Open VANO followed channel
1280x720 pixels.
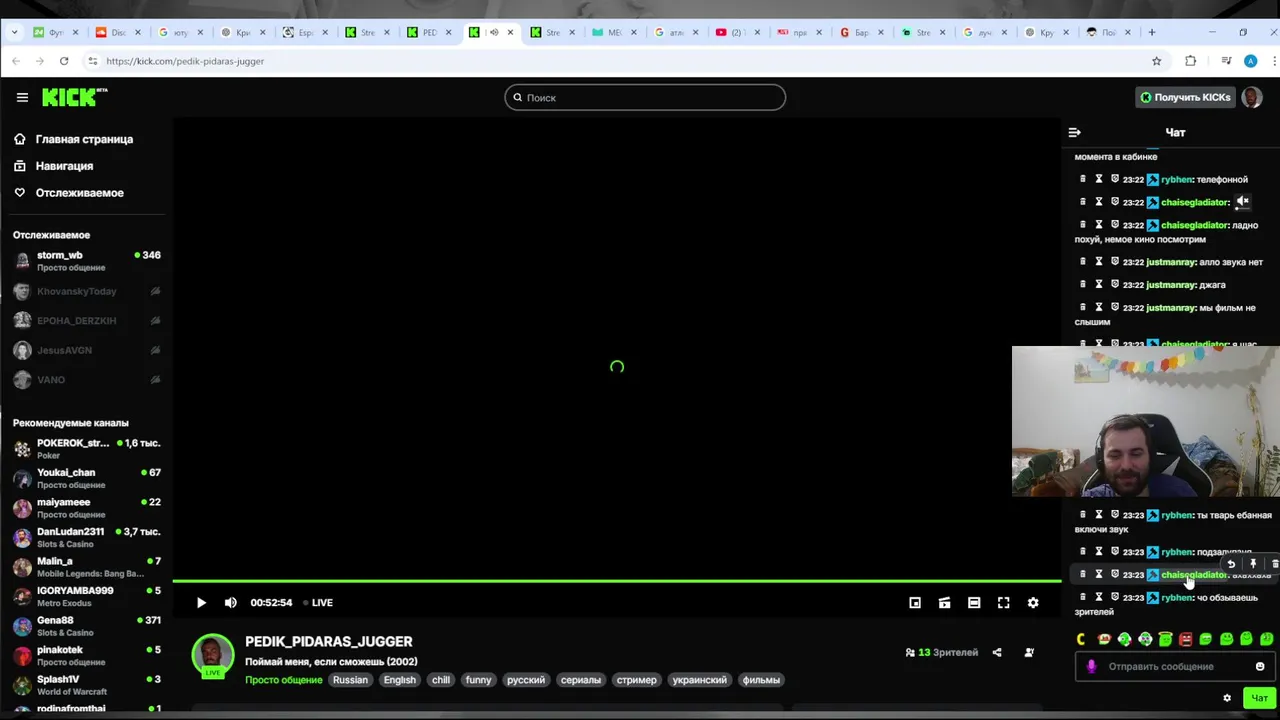pos(87,380)
